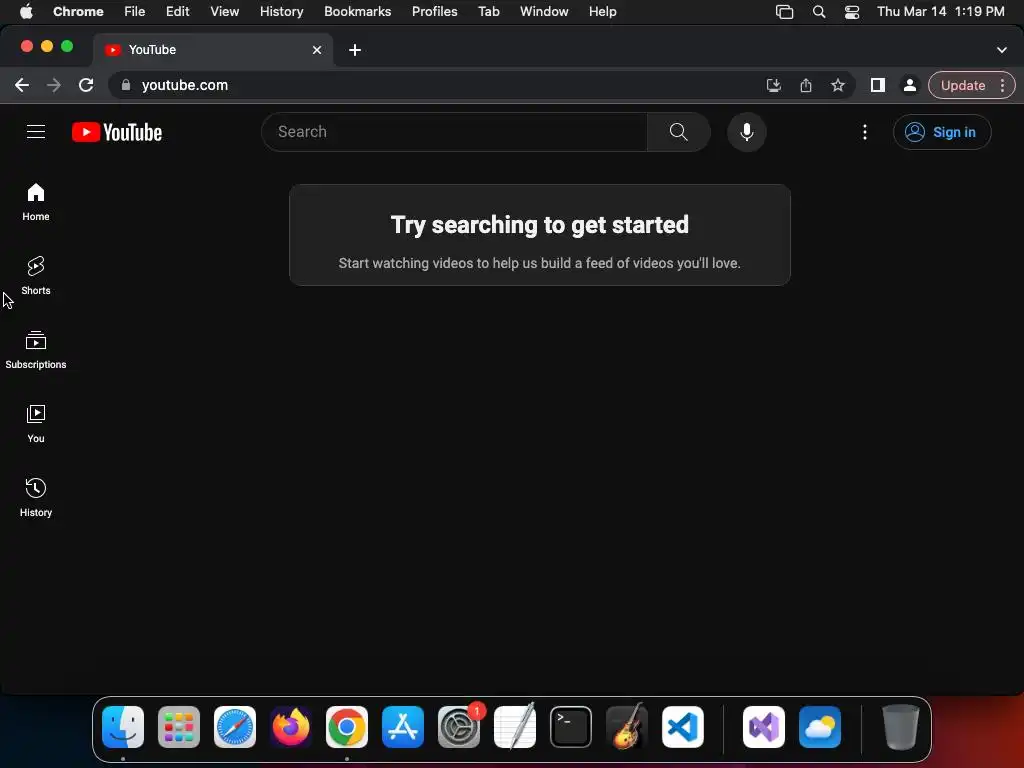Bookmark this tab with the star
Viewport: 1024px width, 768px height.
tap(838, 85)
